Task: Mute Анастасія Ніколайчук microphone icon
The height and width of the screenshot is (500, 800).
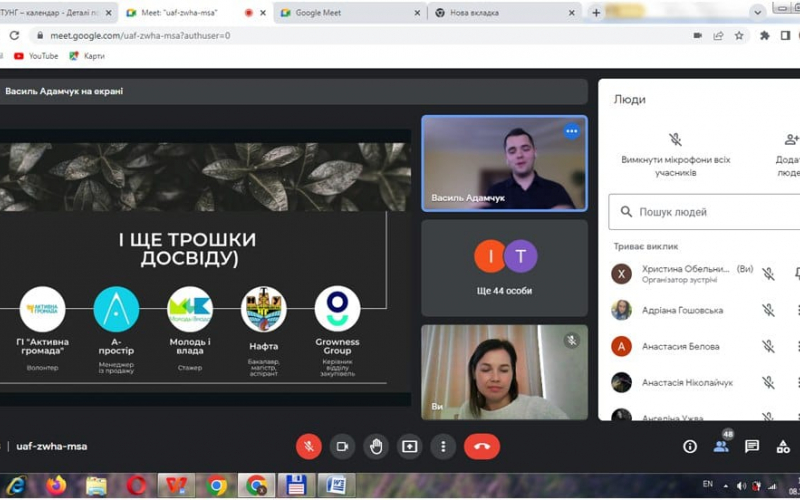Action: click(x=768, y=382)
